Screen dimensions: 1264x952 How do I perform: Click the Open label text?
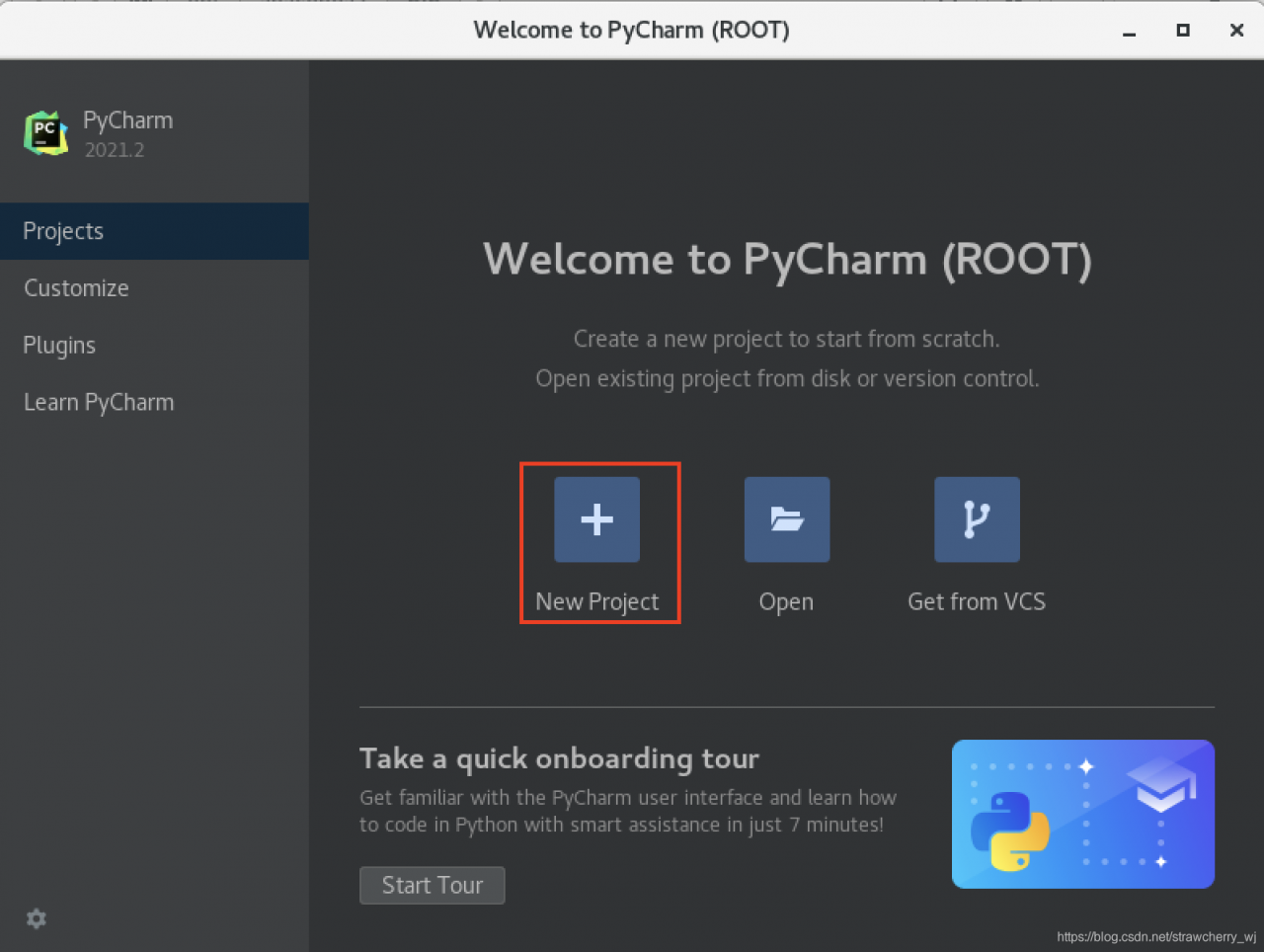786,602
